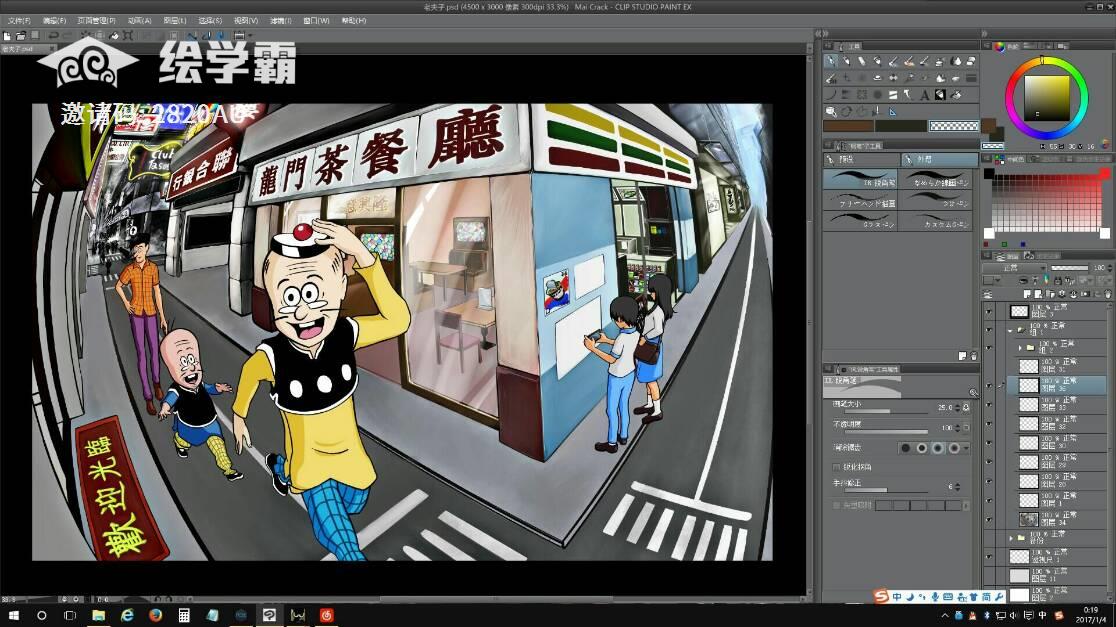Open the 动画(A) menu
1116x627 pixels.
click(140, 21)
